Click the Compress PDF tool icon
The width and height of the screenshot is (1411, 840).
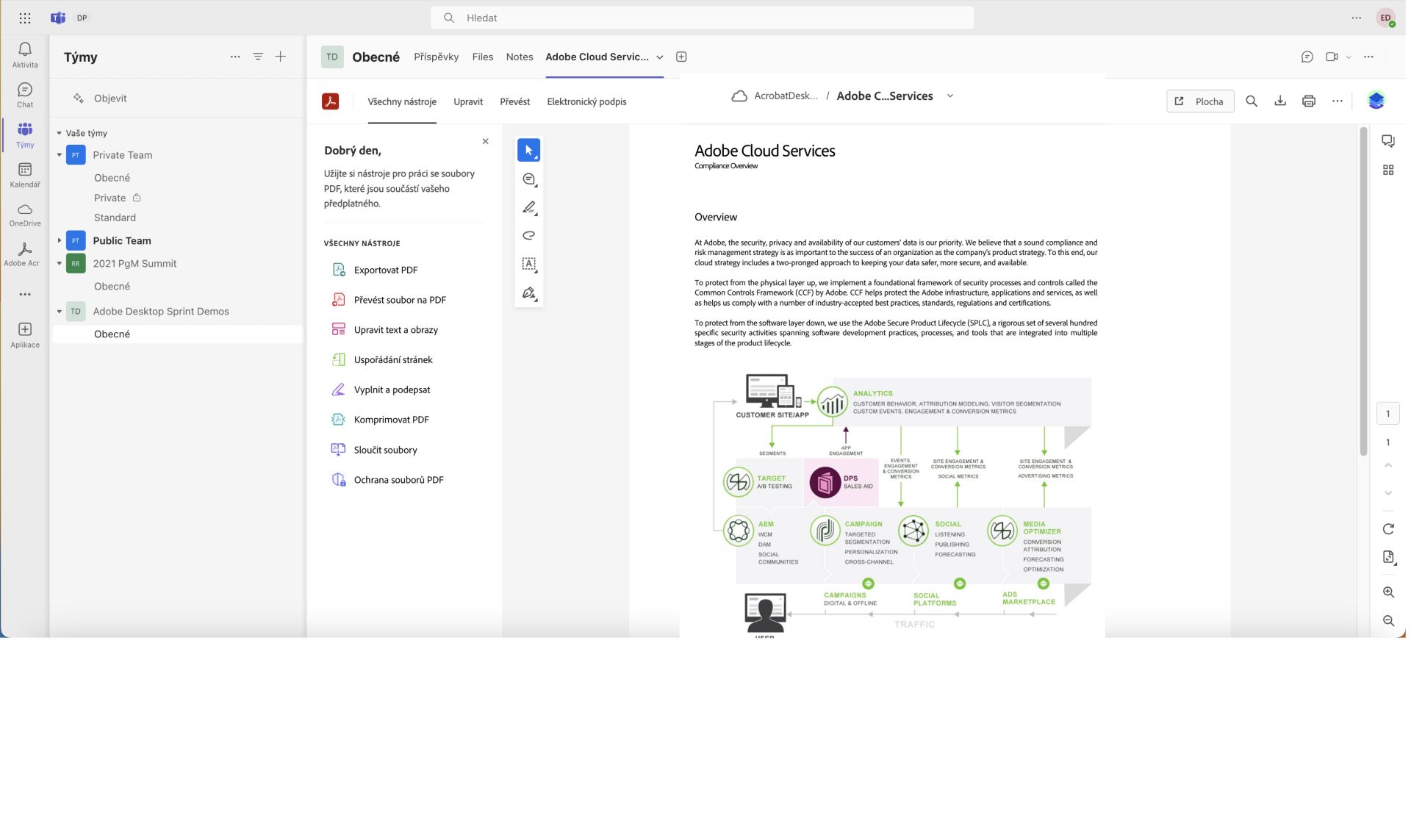[338, 419]
